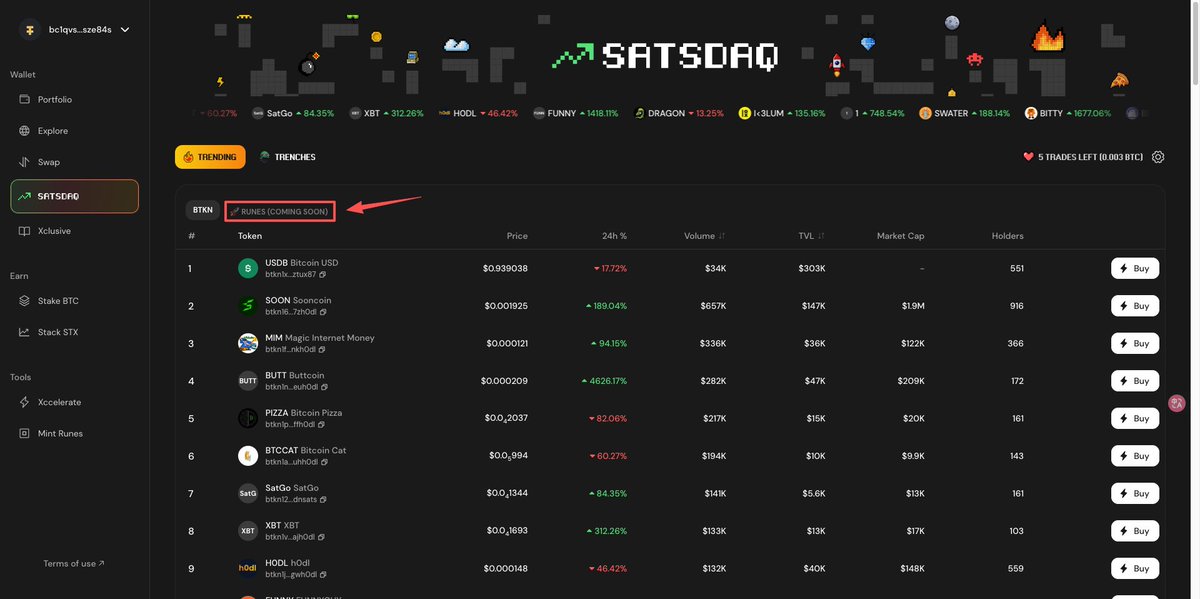The height and width of the screenshot is (599, 1200).
Task: Click the heart icon beside 5 TRADES LEFT
Action: [x=1028, y=157]
